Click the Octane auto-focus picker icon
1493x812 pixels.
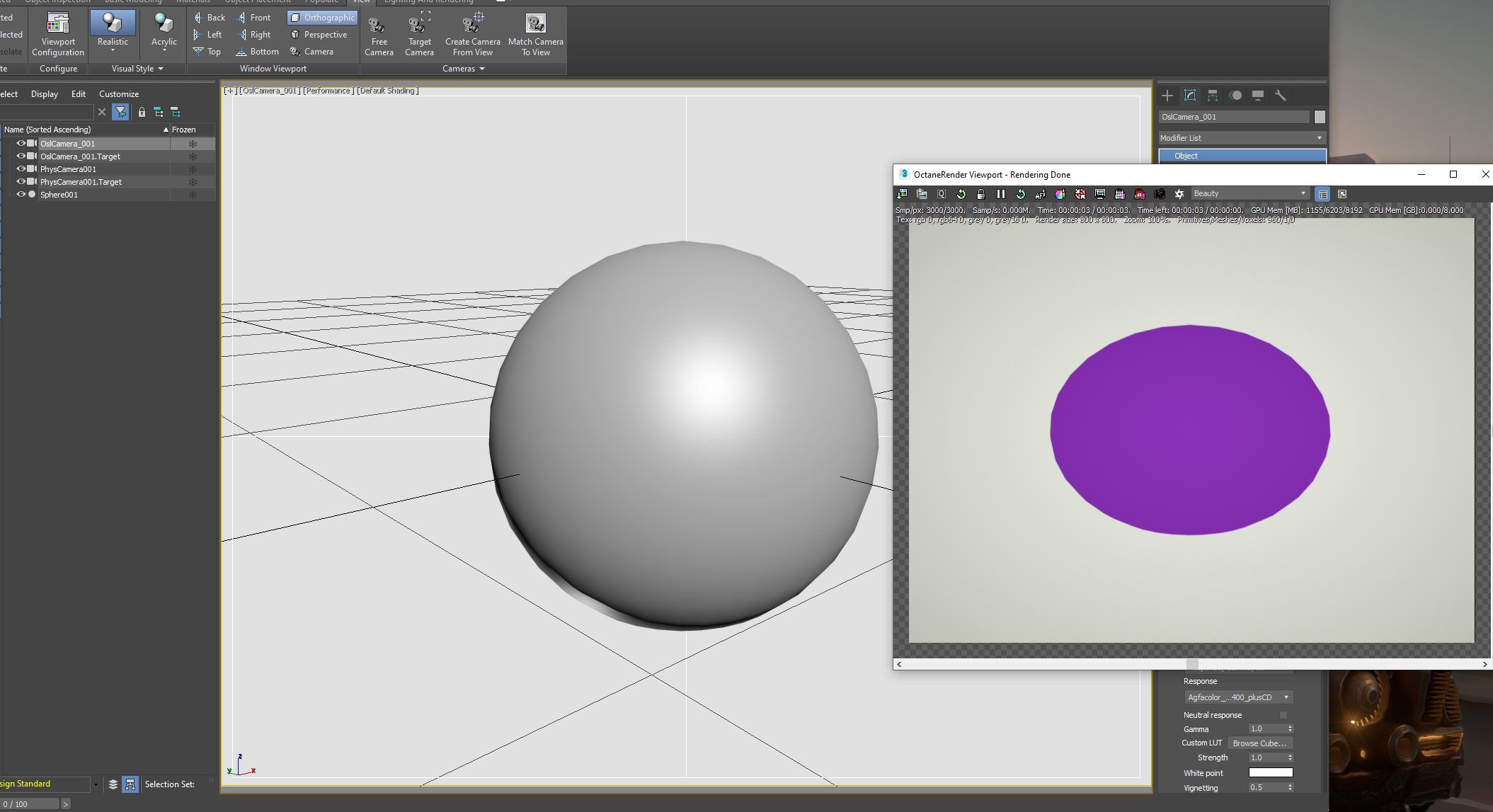pos(1040,194)
